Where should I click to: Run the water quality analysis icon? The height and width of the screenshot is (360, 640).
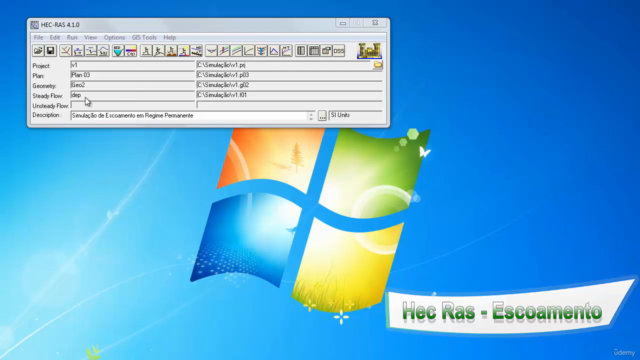click(x=184, y=51)
